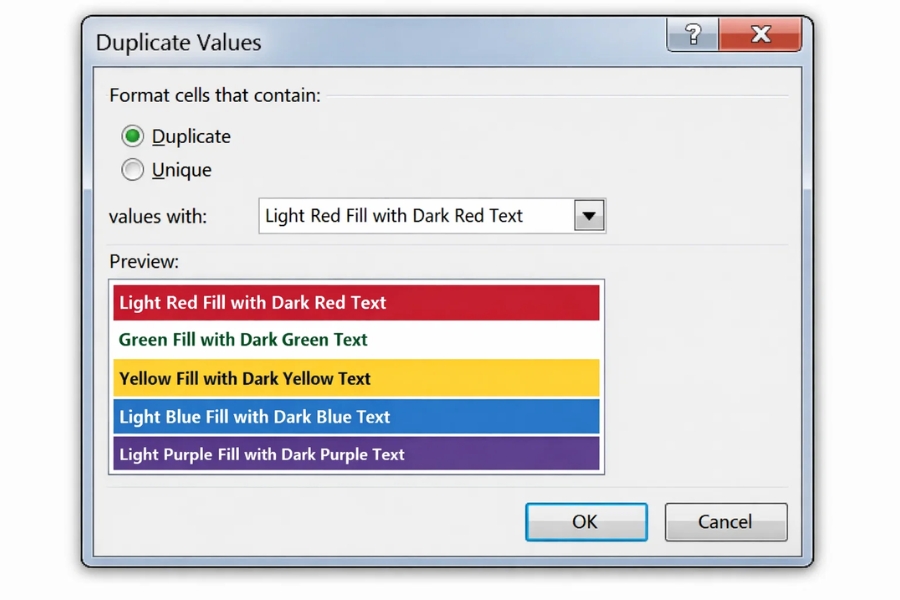The height and width of the screenshot is (600, 900).
Task: Toggle formatting to Unique values
Action: coord(131,170)
